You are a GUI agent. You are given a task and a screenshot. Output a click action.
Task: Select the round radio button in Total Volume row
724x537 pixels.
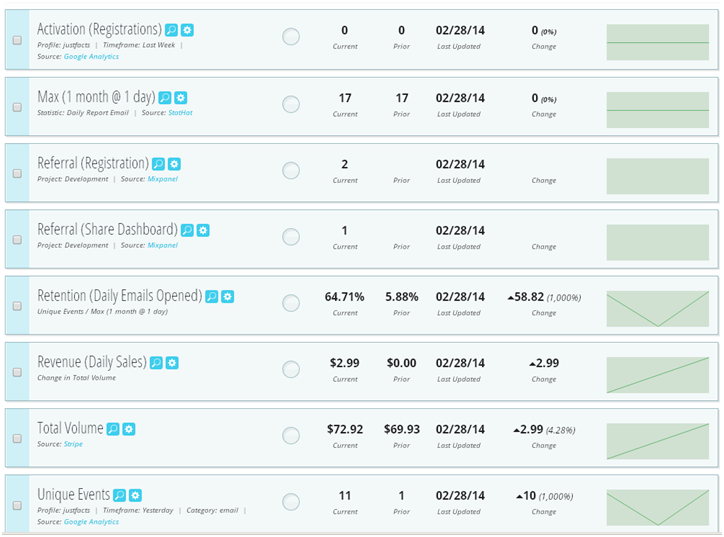point(291,435)
